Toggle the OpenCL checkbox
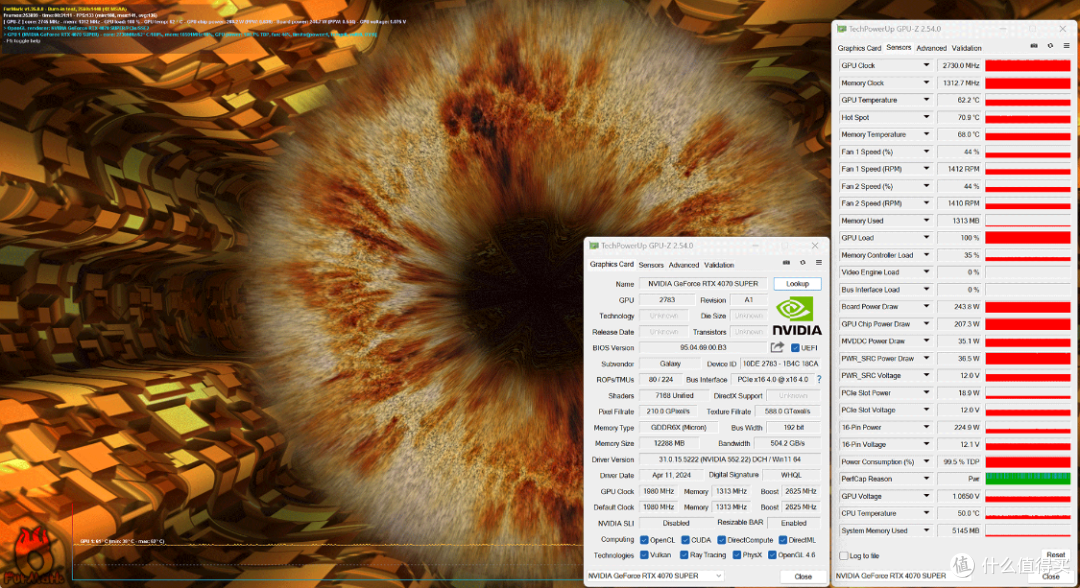 coord(644,540)
